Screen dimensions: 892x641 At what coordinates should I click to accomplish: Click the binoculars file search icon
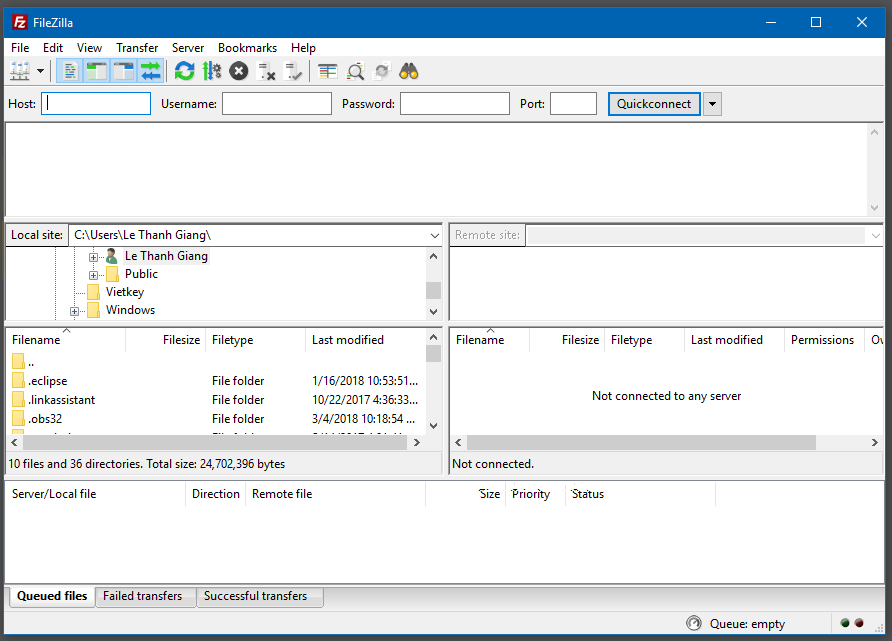[x=408, y=71]
